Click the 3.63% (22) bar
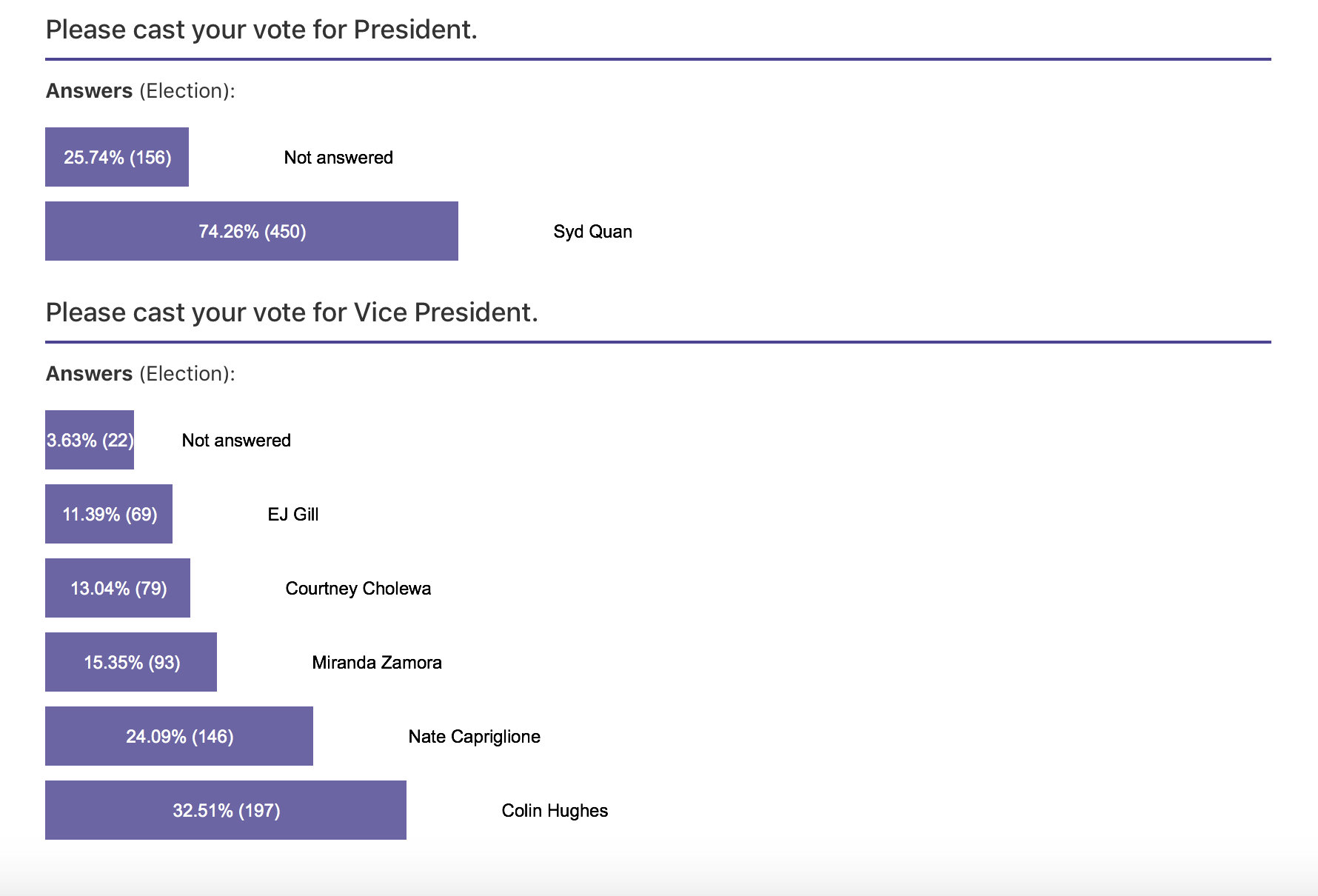 point(90,440)
